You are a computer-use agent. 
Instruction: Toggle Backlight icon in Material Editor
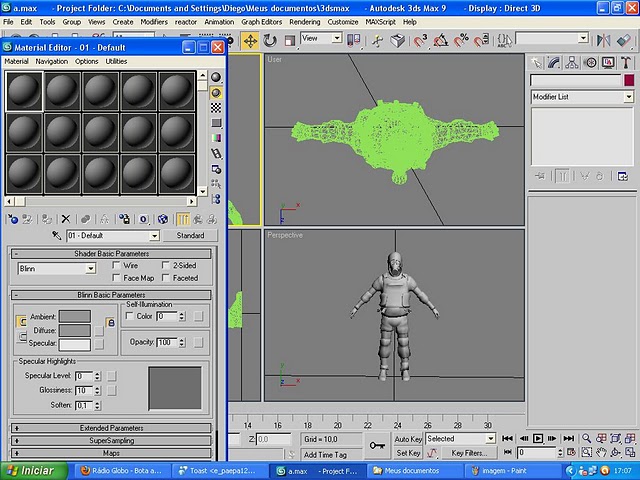(x=216, y=93)
